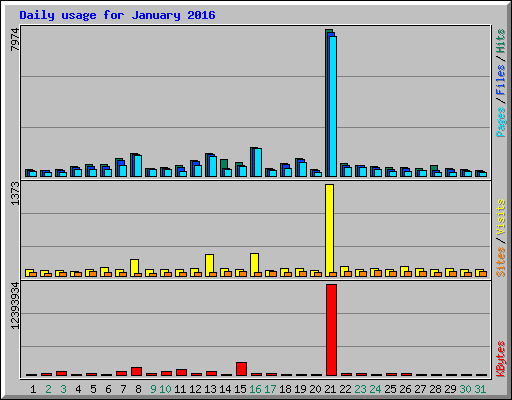Viewport: 512px width, 400px height.
Task: Click the day '29' axis label
Action: click(x=450, y=389)
